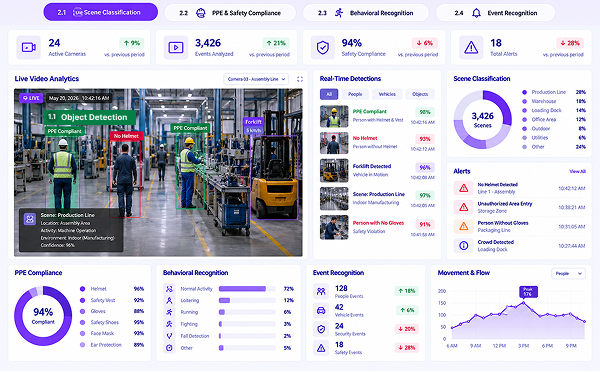Click the Fall Detection behavior icon
Image resolution: width=600 pixels, height=372 pixels.
pos(169,336)
